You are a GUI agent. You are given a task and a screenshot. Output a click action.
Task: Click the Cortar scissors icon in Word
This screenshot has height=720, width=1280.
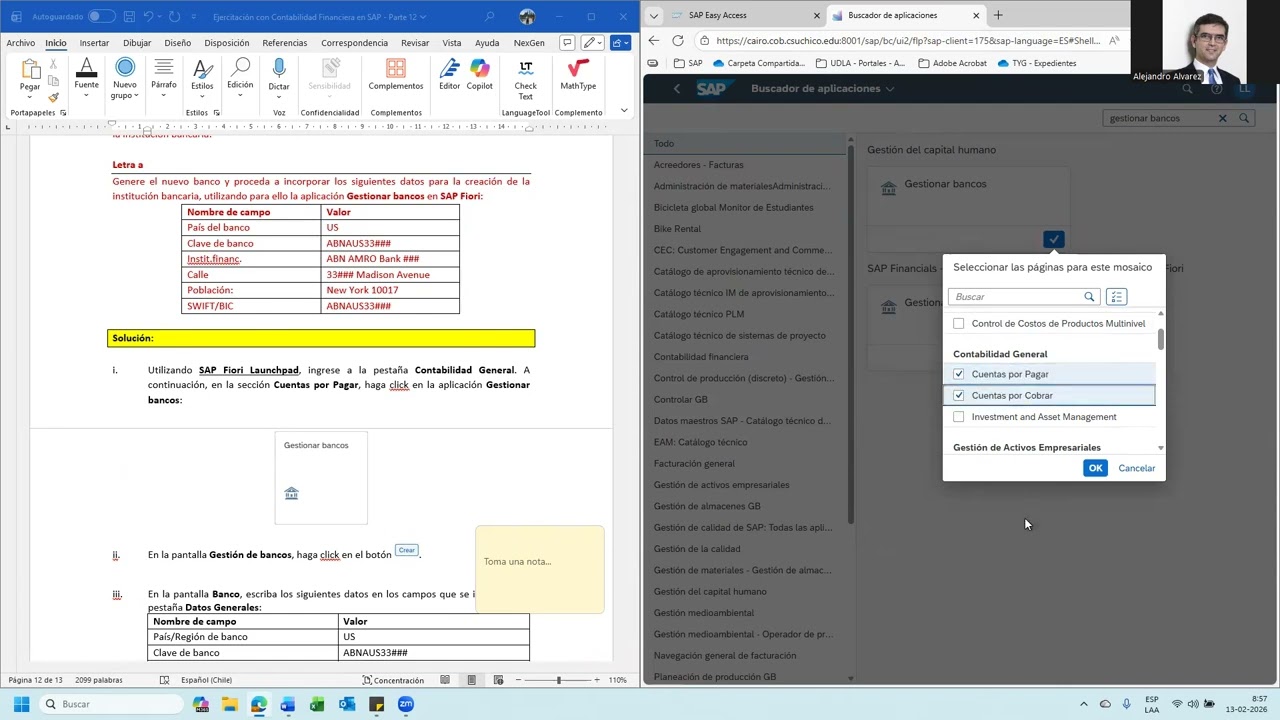tap(53, 64)
